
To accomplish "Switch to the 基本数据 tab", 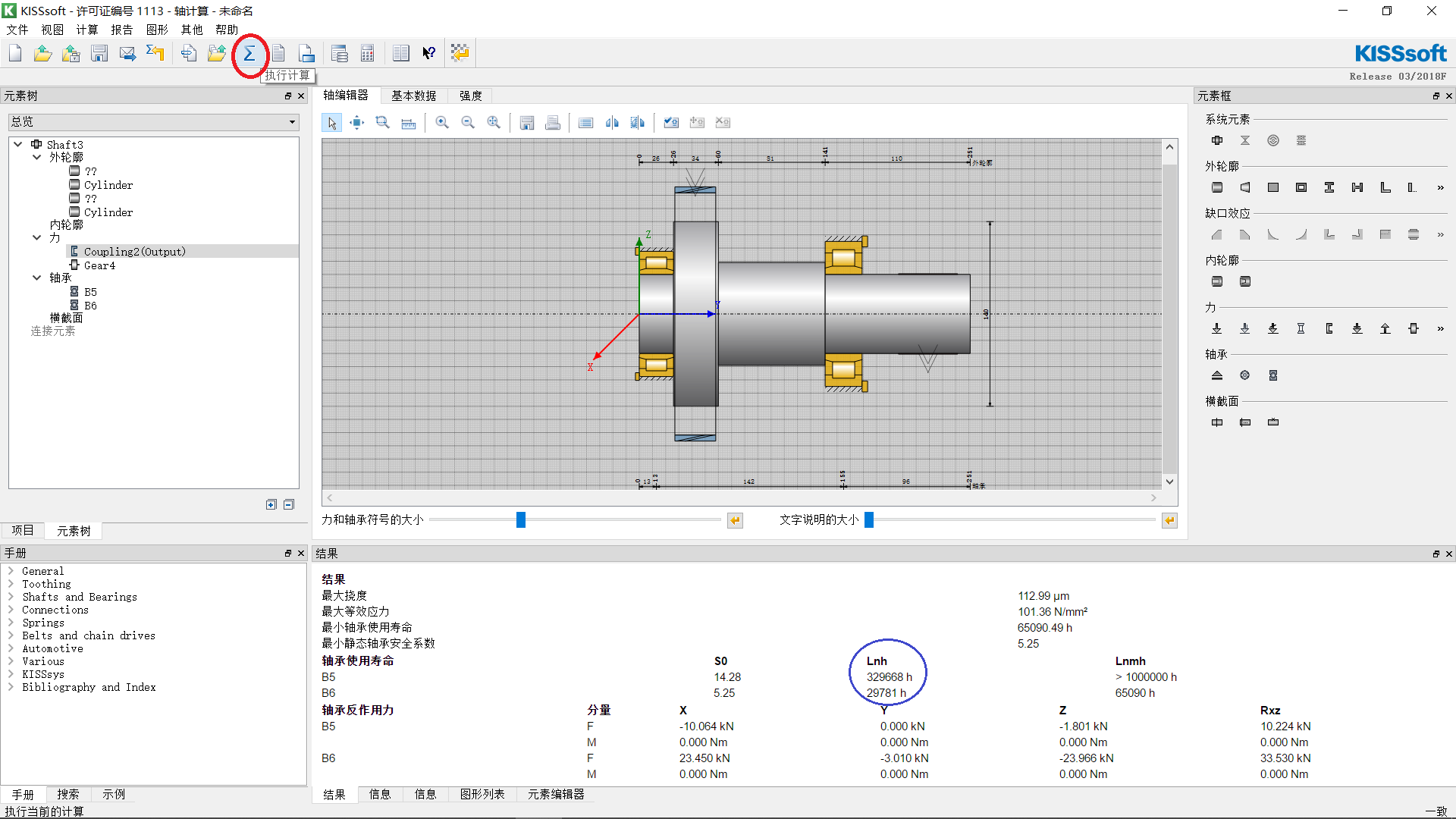I will [x=414, y=96].
